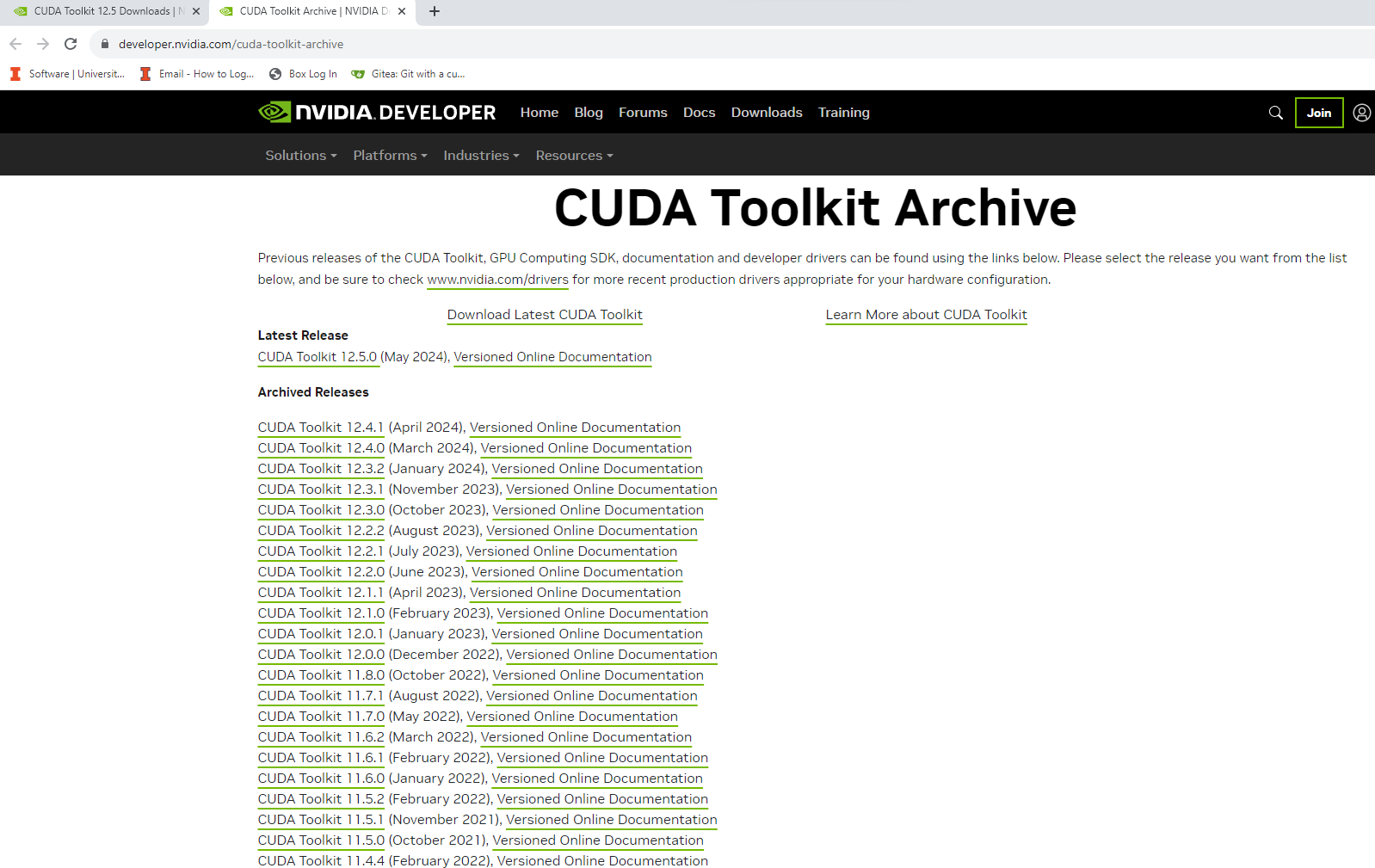1375x868 pixels.
Task: Click the padlock site info icon
Action: click(x=105, y=44)
